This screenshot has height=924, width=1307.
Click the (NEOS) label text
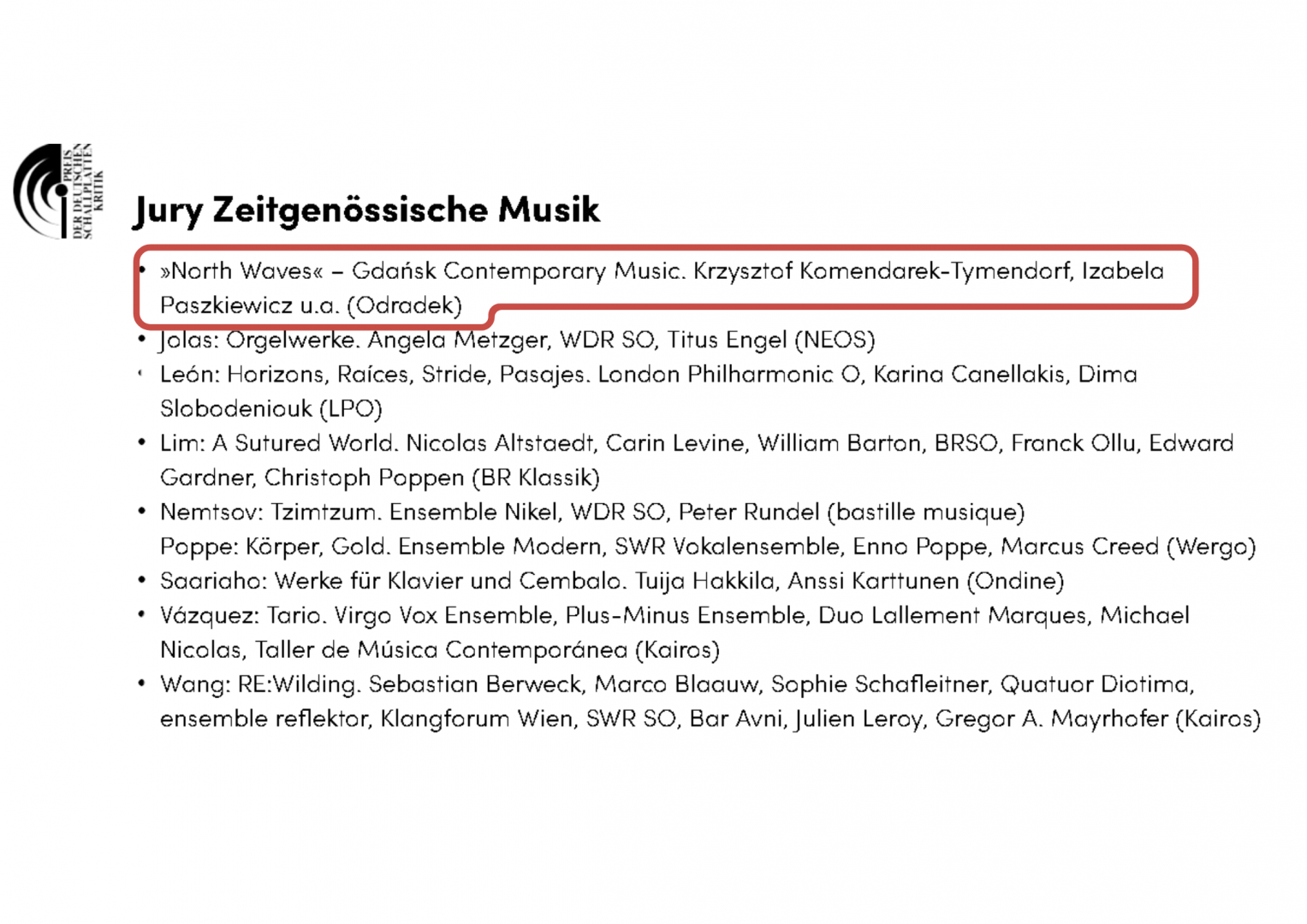[x=835, y=341]
